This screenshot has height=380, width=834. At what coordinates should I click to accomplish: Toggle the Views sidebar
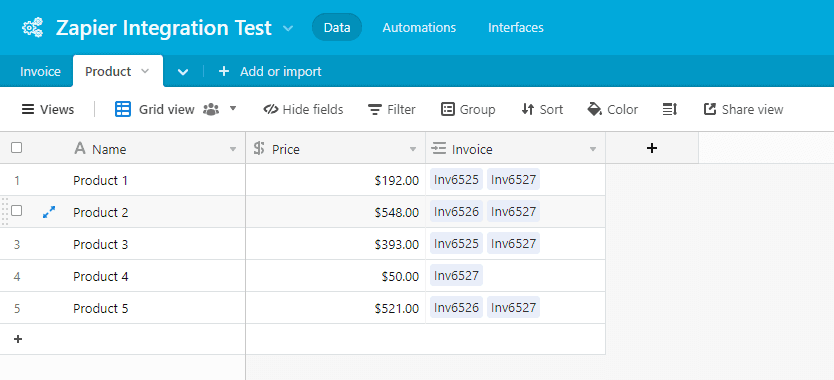[48, 110]
